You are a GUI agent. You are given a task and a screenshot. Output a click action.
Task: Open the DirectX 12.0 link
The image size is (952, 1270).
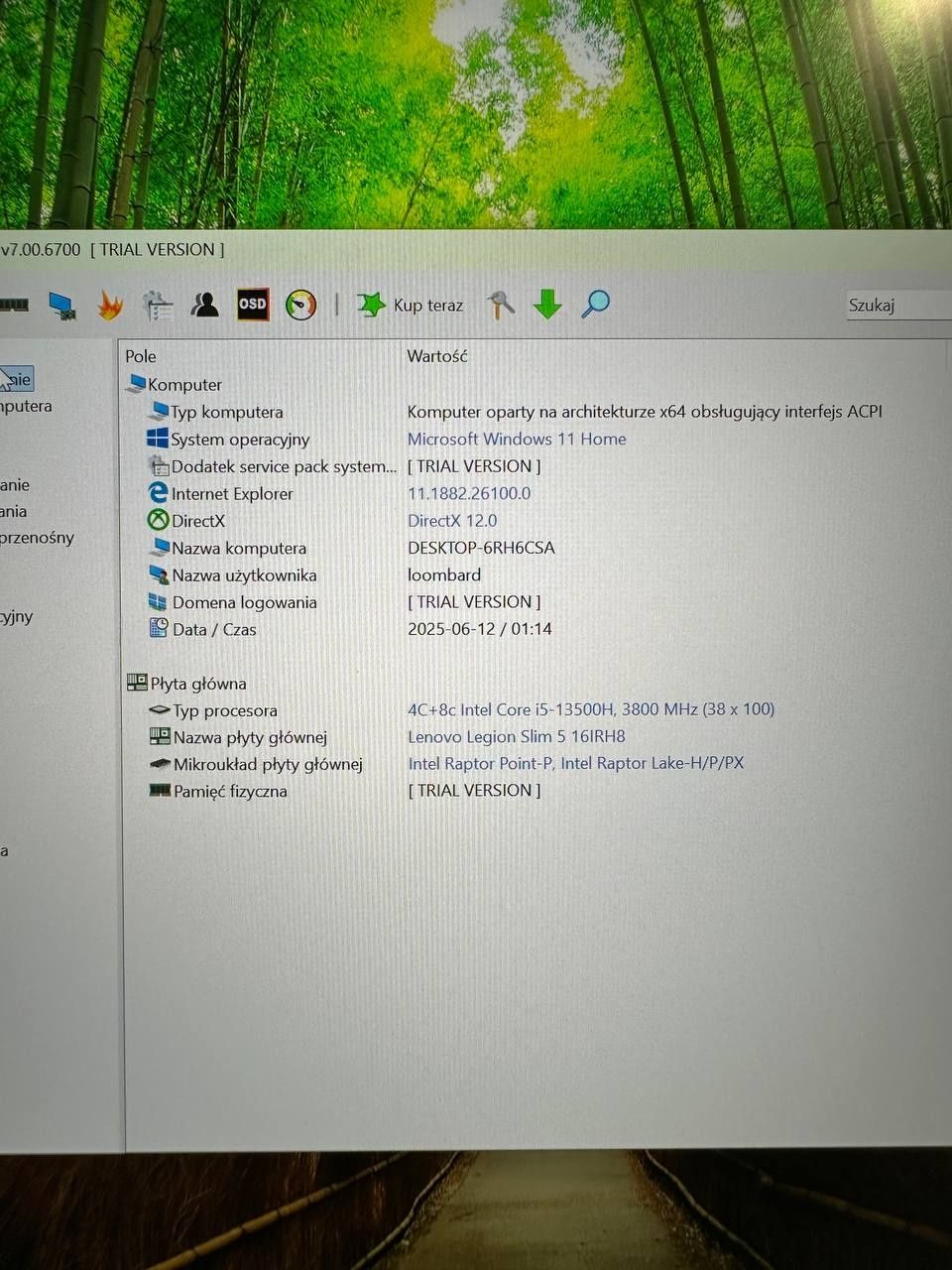pyautogui.click(x=452, y=520)
